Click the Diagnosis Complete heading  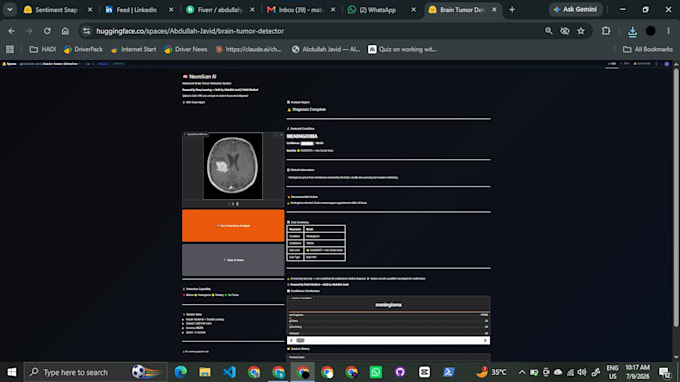tap(309, 110)
